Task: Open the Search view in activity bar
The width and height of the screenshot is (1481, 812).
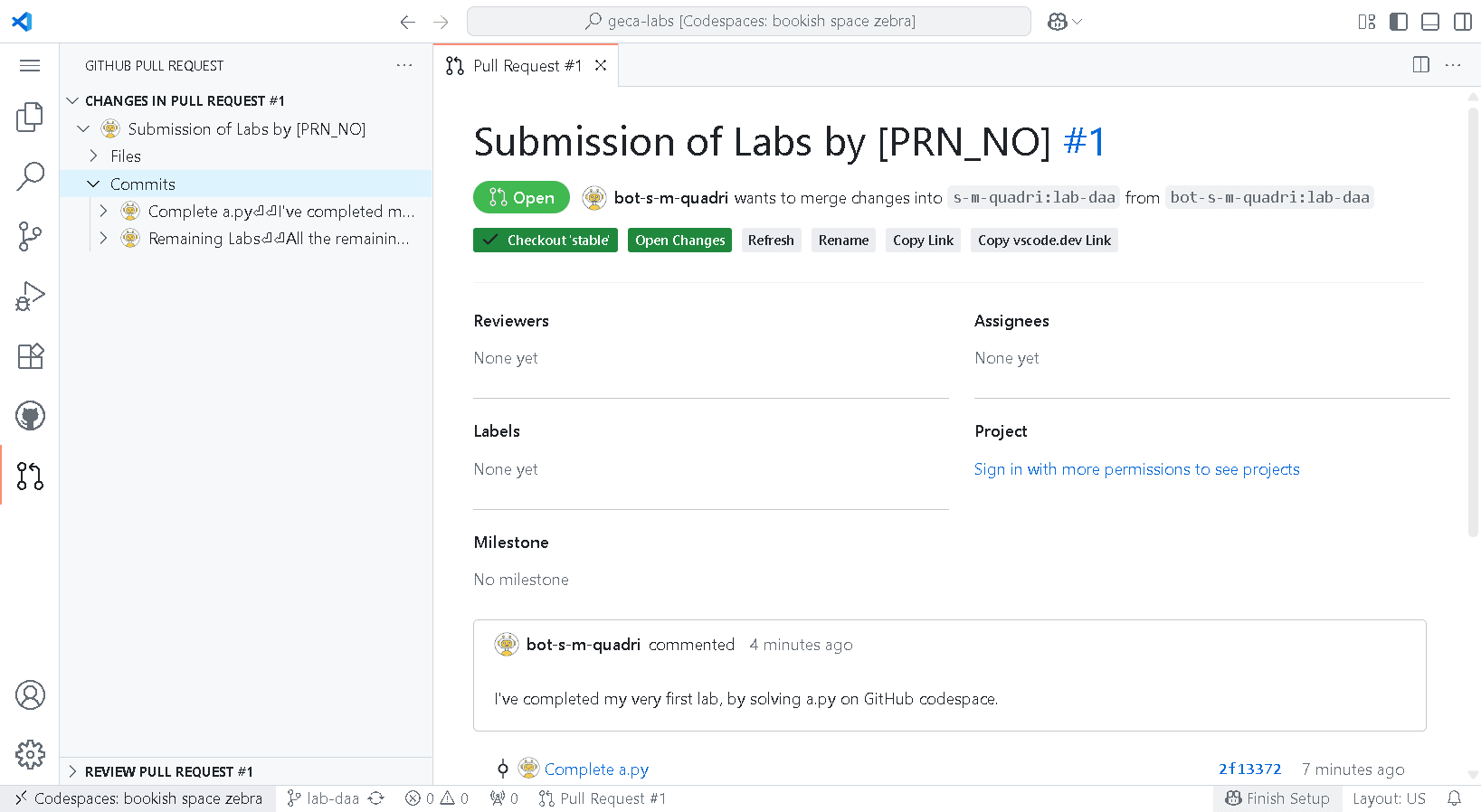Action: (x=30, y=176)
